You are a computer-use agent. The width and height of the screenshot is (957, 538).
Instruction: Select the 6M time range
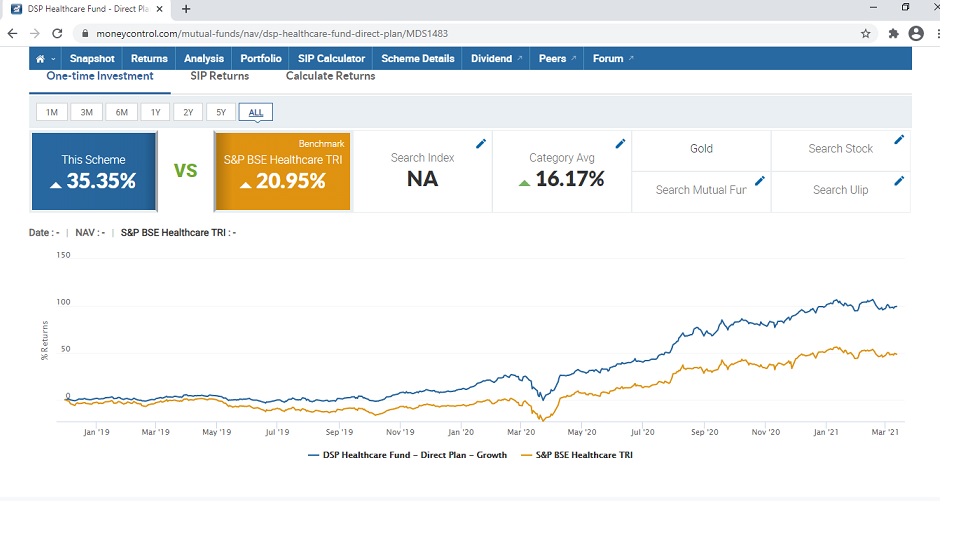(121, 112)
